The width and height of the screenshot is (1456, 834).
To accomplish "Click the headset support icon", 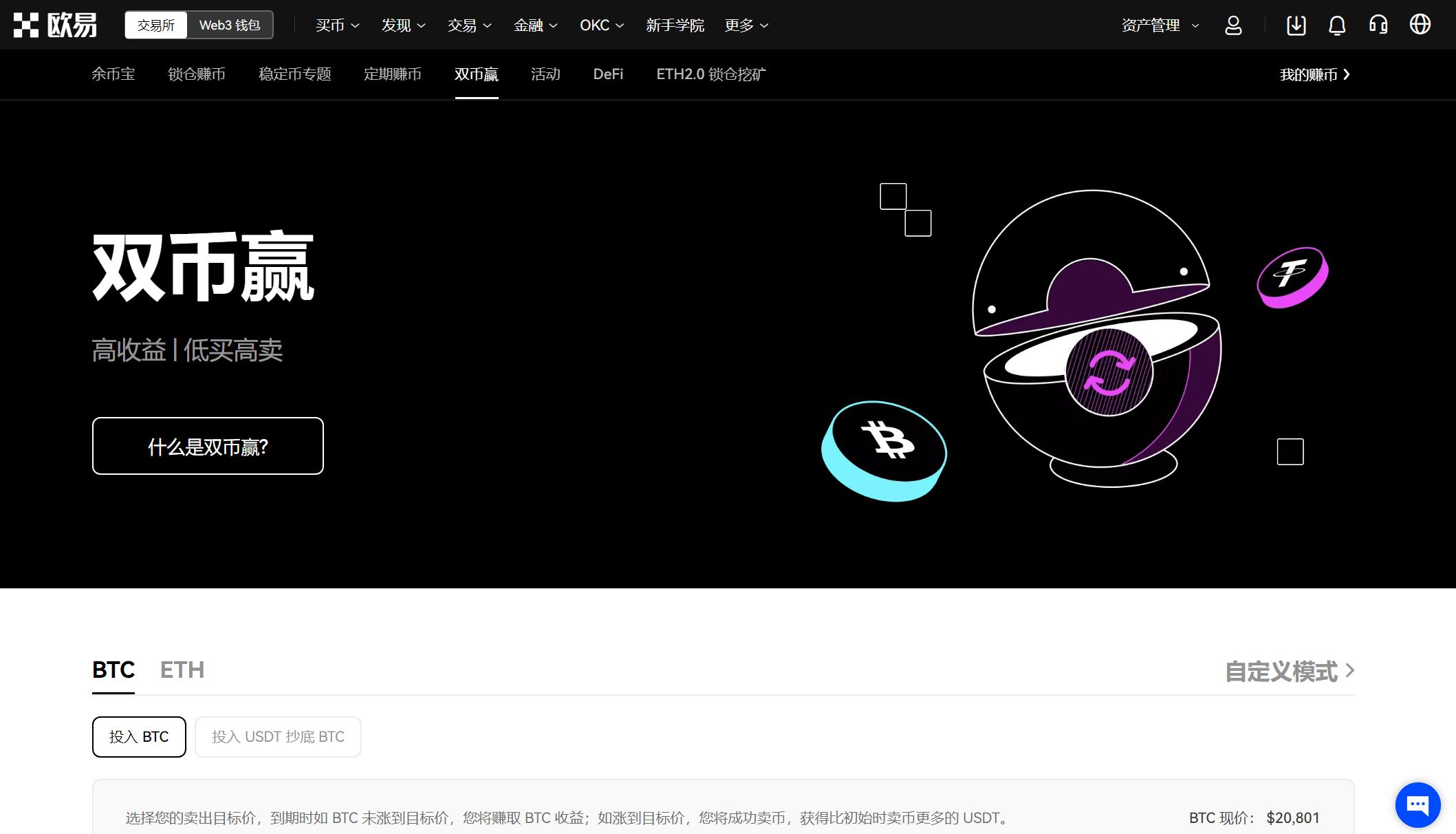I will point(1378,25).
